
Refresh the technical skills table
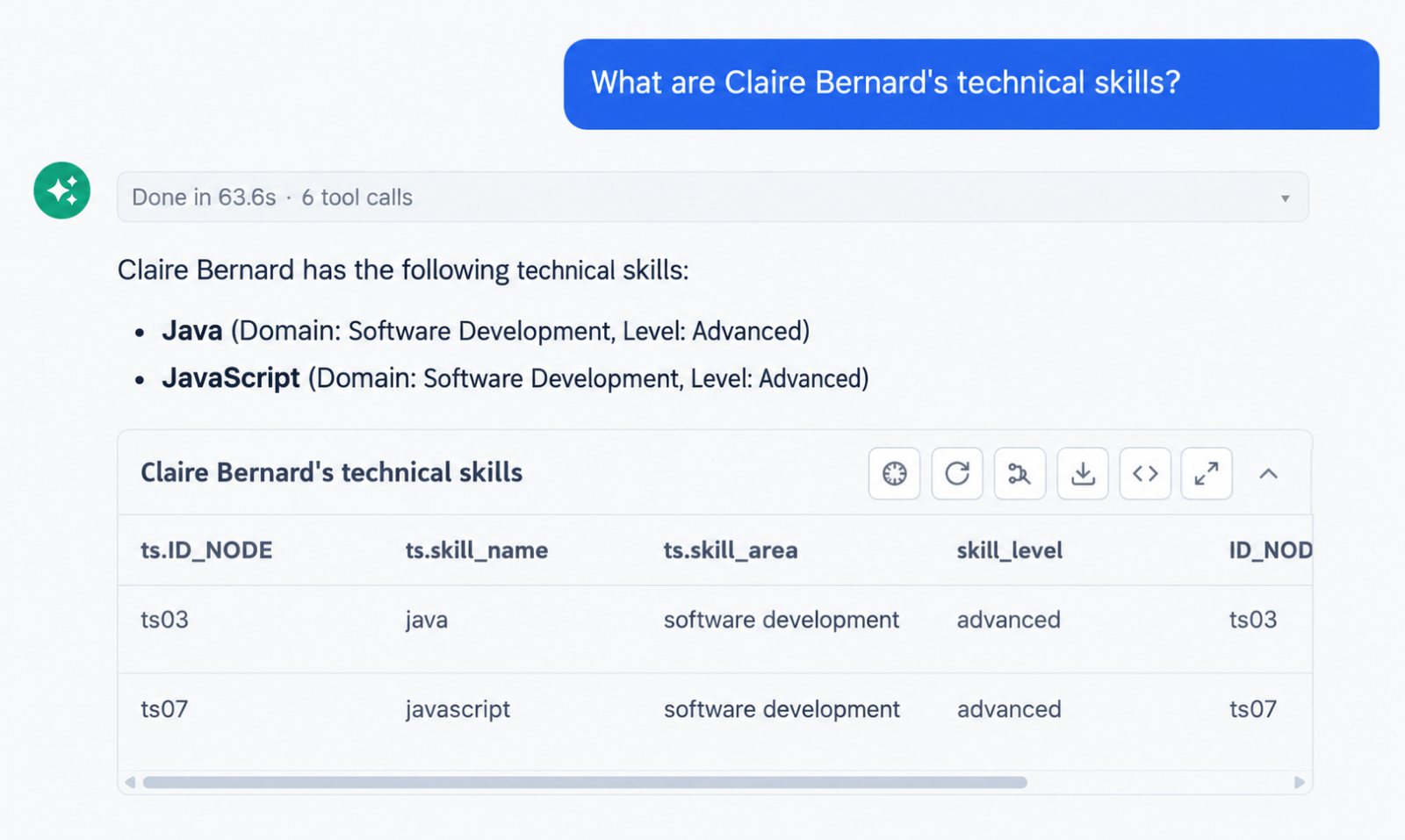957,474
